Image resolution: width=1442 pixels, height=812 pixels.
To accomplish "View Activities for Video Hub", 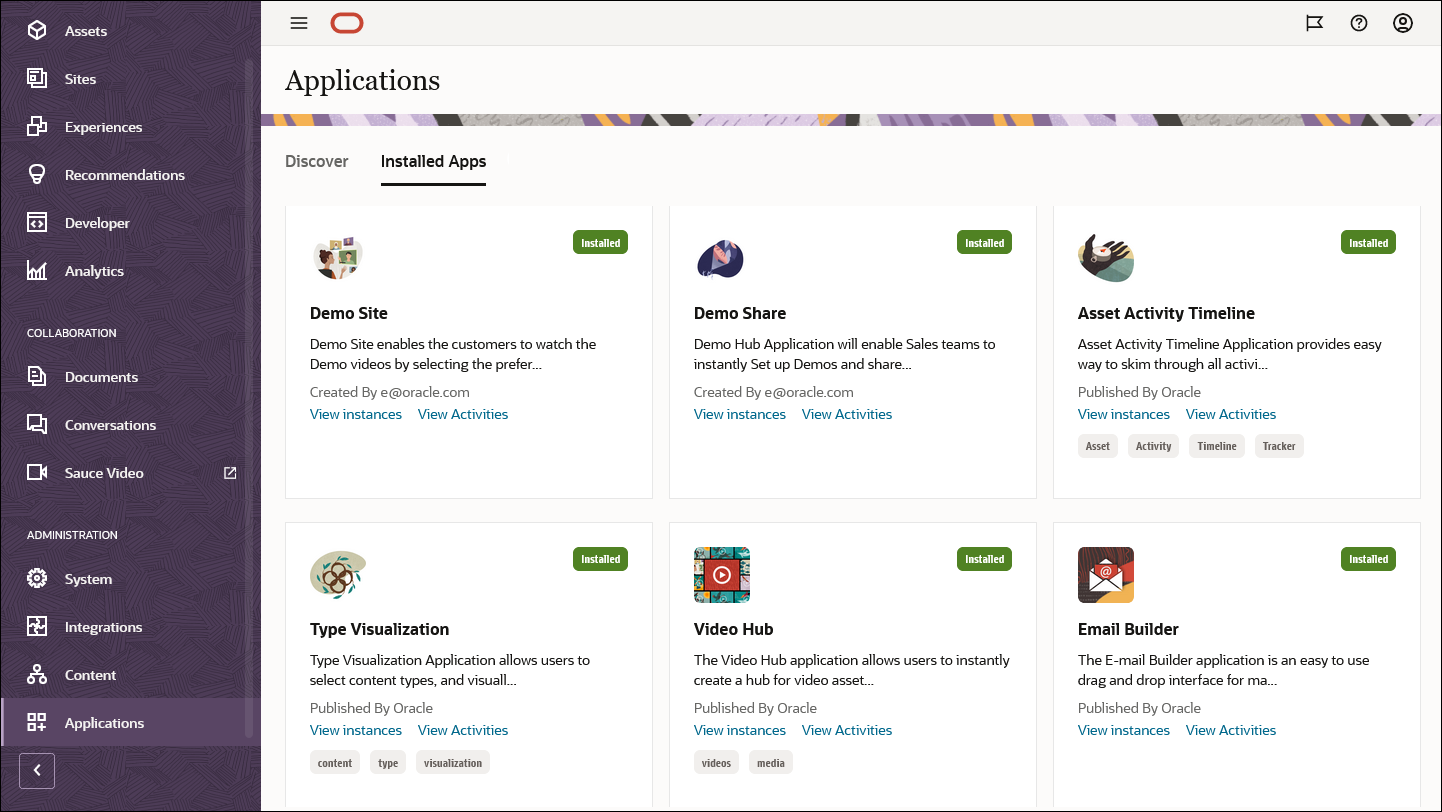I will click(846, 729).
